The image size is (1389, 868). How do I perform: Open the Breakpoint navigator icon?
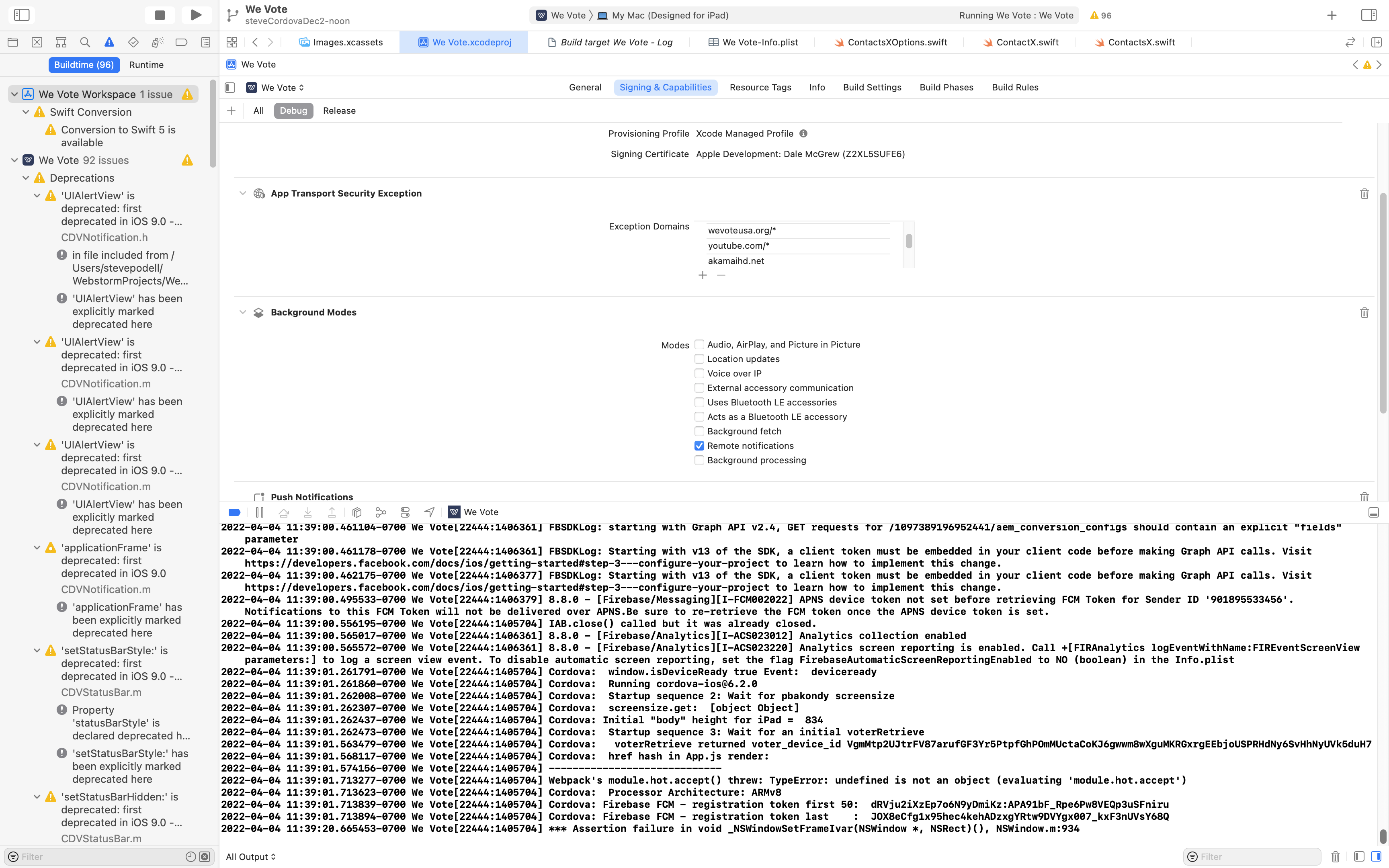181,42
